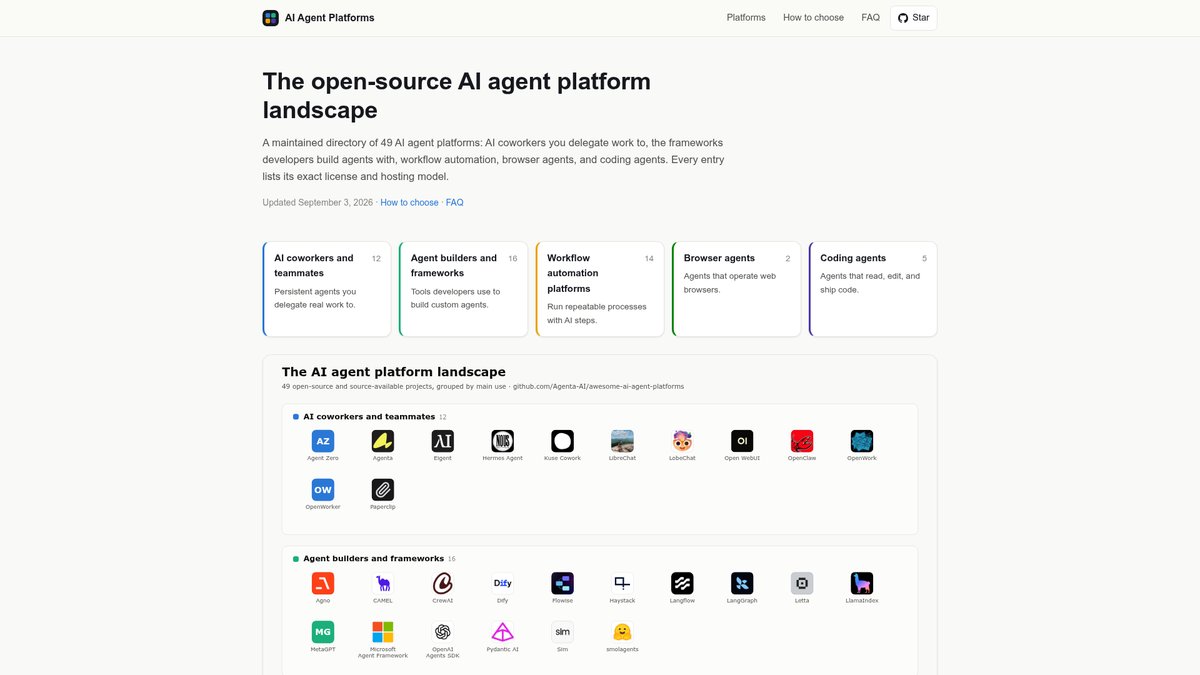This screenshot has height=675, width=1200.
Task: Click the LlamaIndex icon
Action: (862, 583)
